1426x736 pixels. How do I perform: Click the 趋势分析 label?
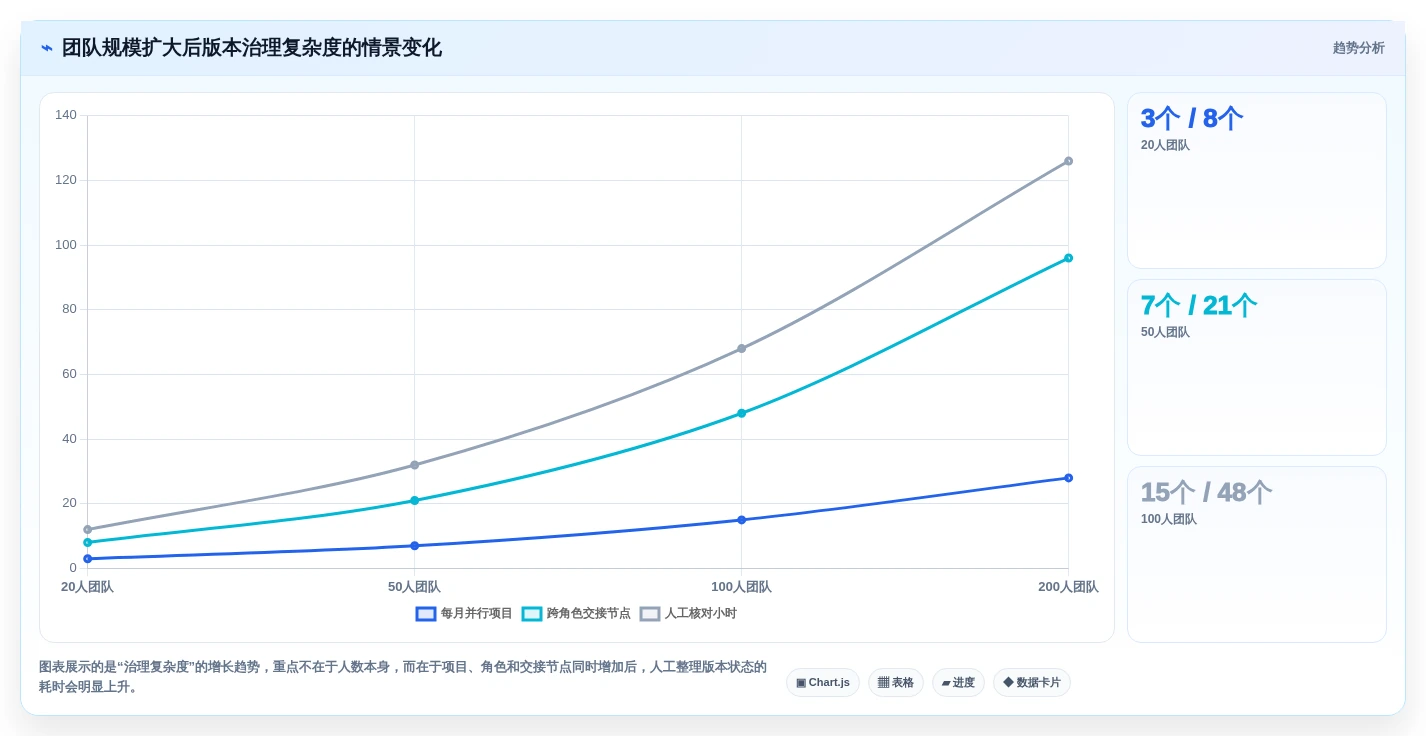[1358, 48]
